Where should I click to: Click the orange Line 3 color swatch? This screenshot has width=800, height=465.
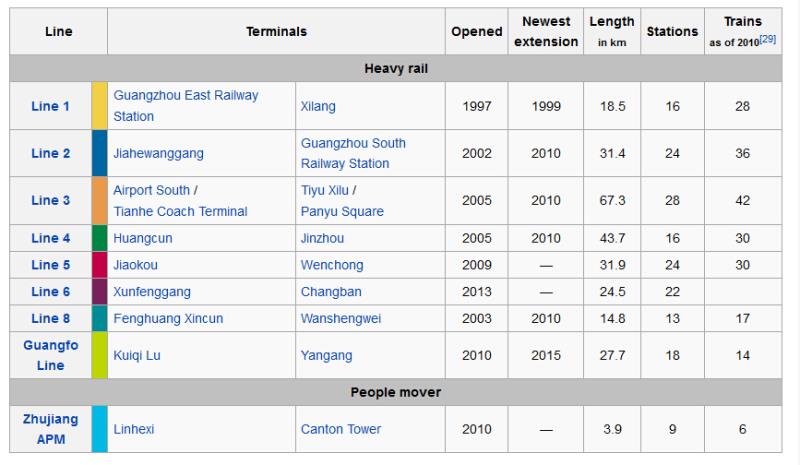coord(99,200)
